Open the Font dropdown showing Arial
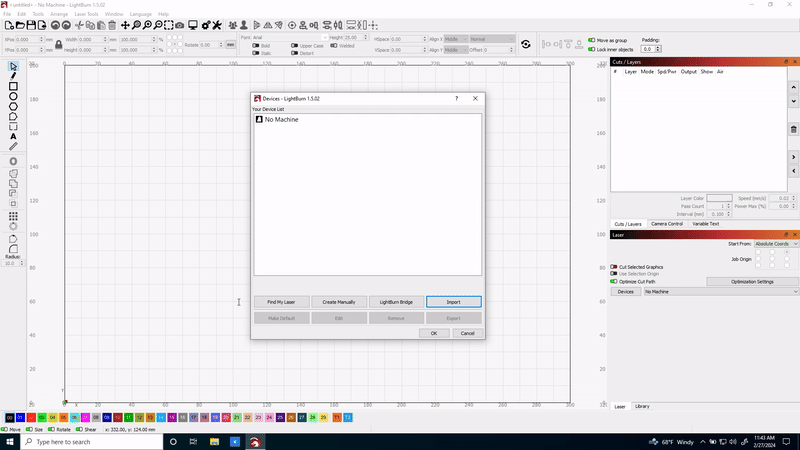 point(290,38)
